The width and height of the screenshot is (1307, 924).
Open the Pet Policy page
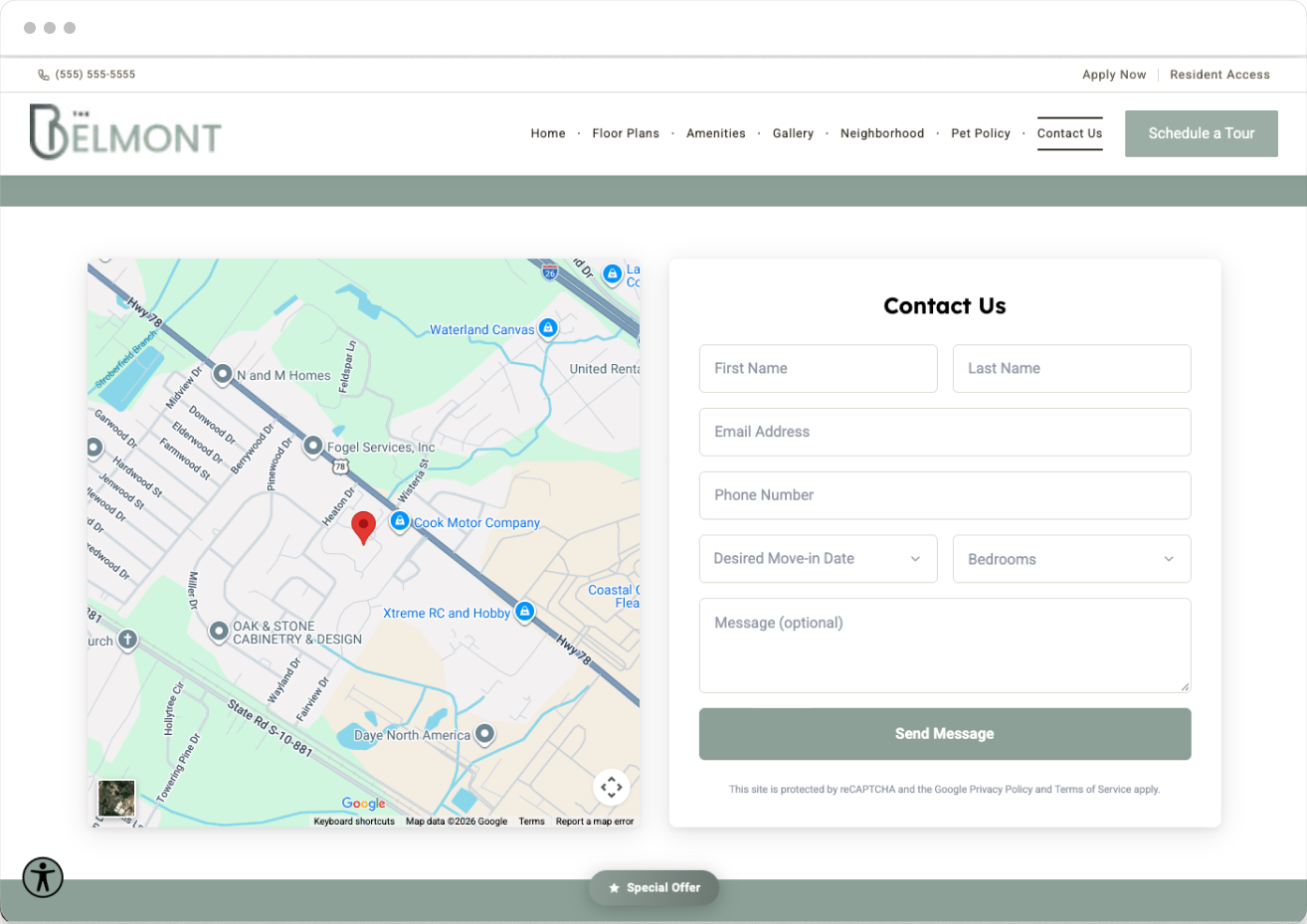[981, 133]
